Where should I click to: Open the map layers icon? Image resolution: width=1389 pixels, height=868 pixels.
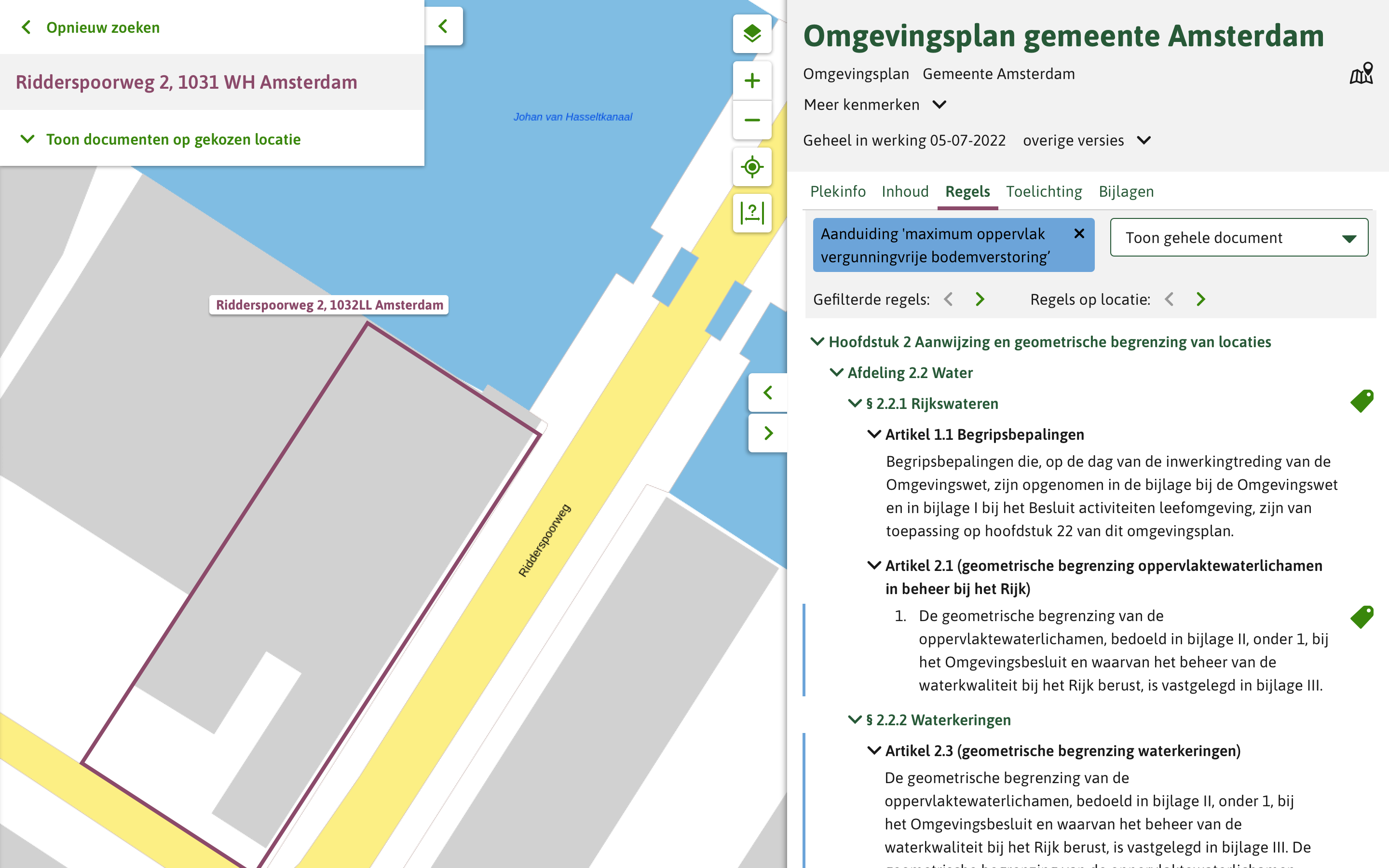click(x=752, y=33)
